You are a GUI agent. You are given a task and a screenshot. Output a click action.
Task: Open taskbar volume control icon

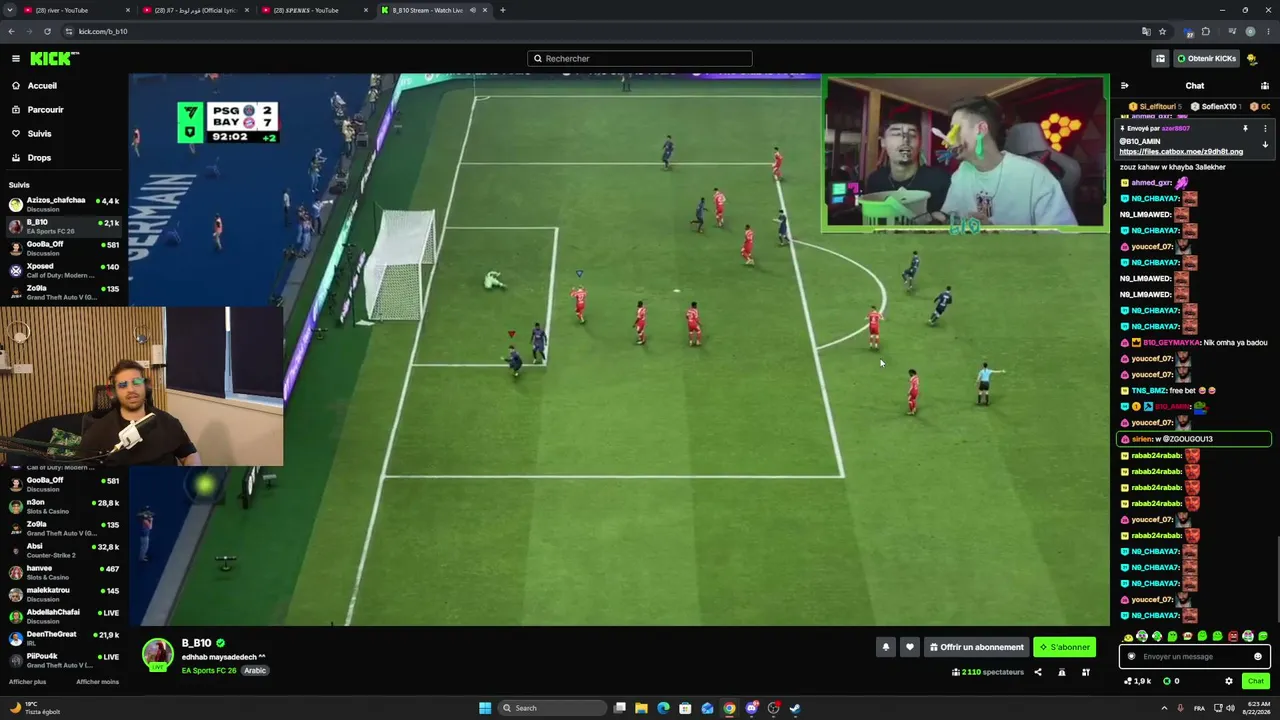pos(1231,708)
